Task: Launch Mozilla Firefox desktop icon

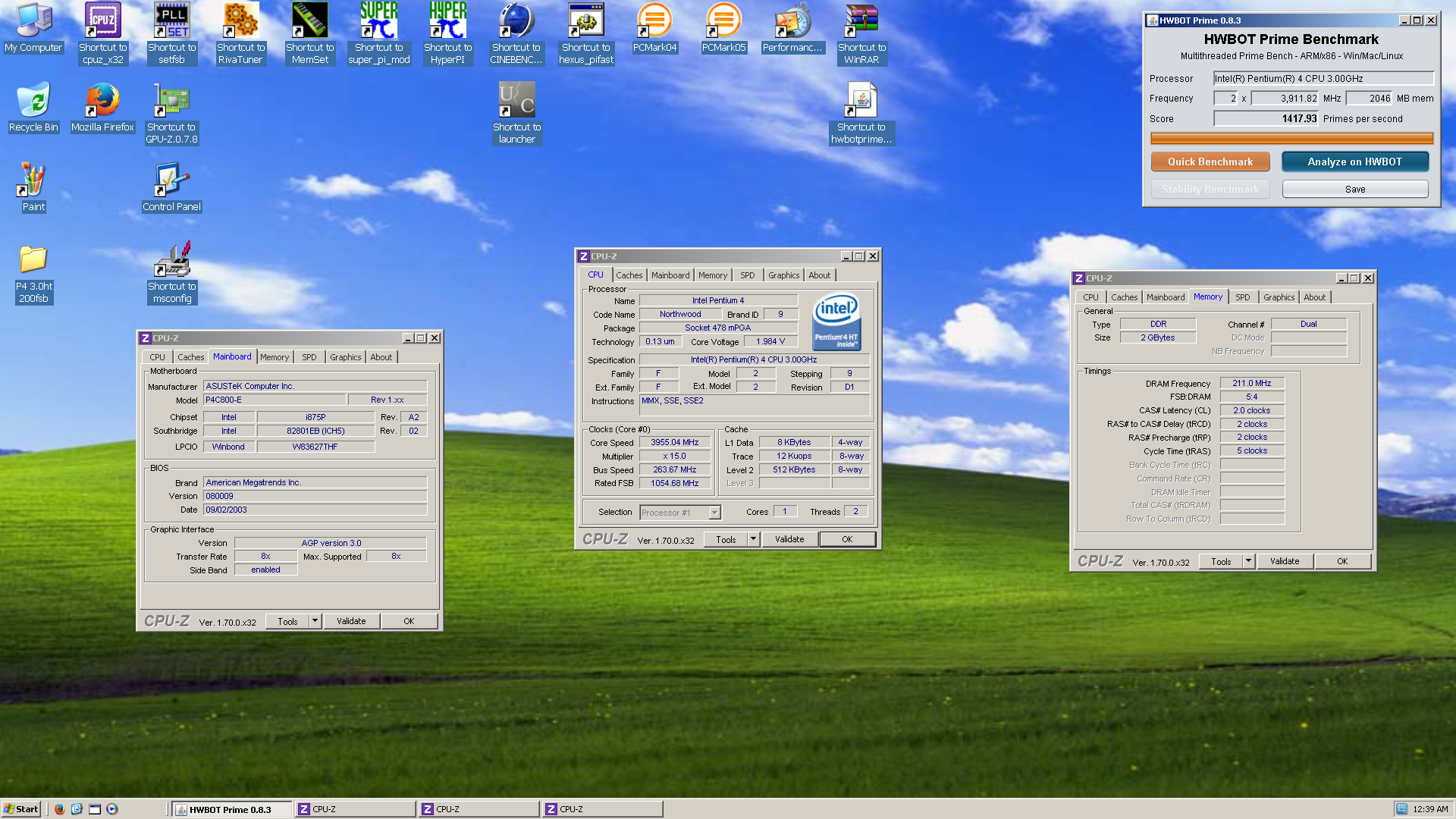Action: click(x=102, y=108)
